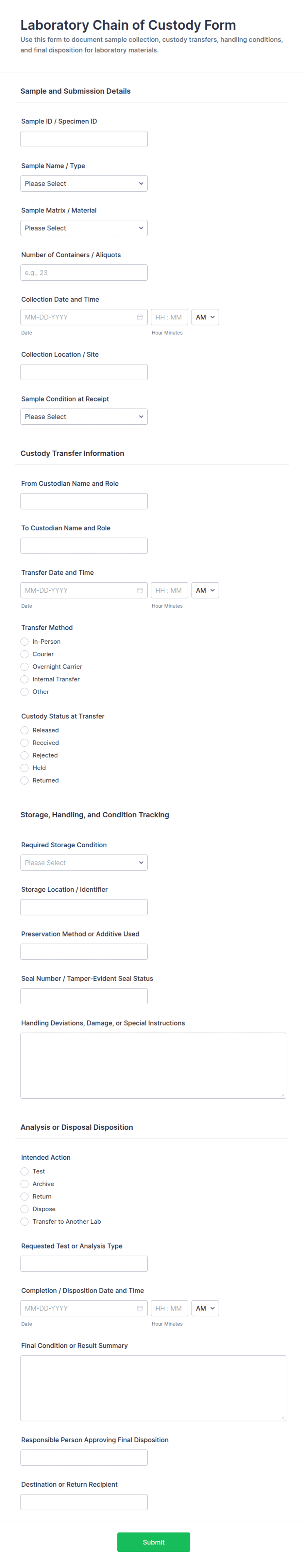304x1568 pixels.
Task: Mark custody status as Held
Action: tap(25, 768)
